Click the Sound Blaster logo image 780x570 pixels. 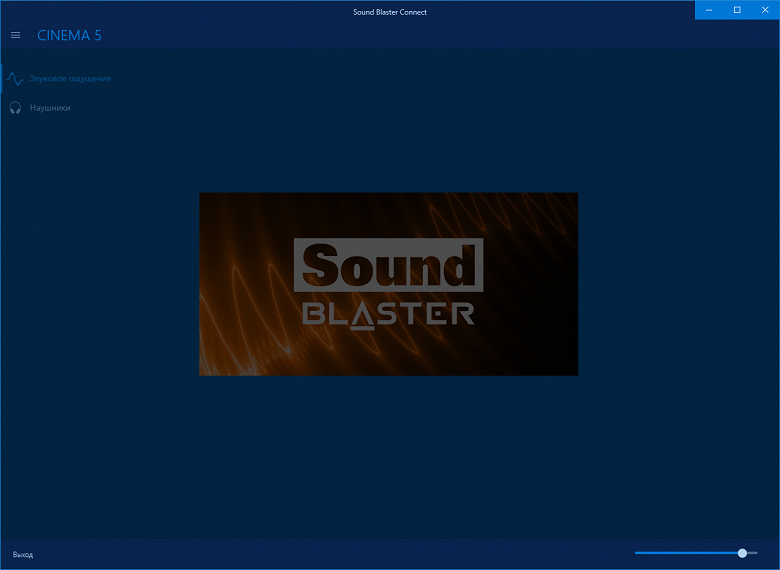pyautogui.click(x=389, y=284)
